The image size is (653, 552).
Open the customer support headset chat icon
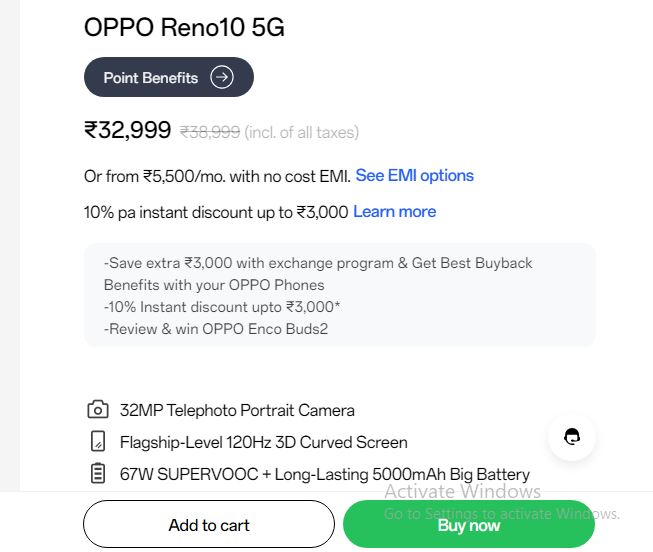tap(572, 437)
